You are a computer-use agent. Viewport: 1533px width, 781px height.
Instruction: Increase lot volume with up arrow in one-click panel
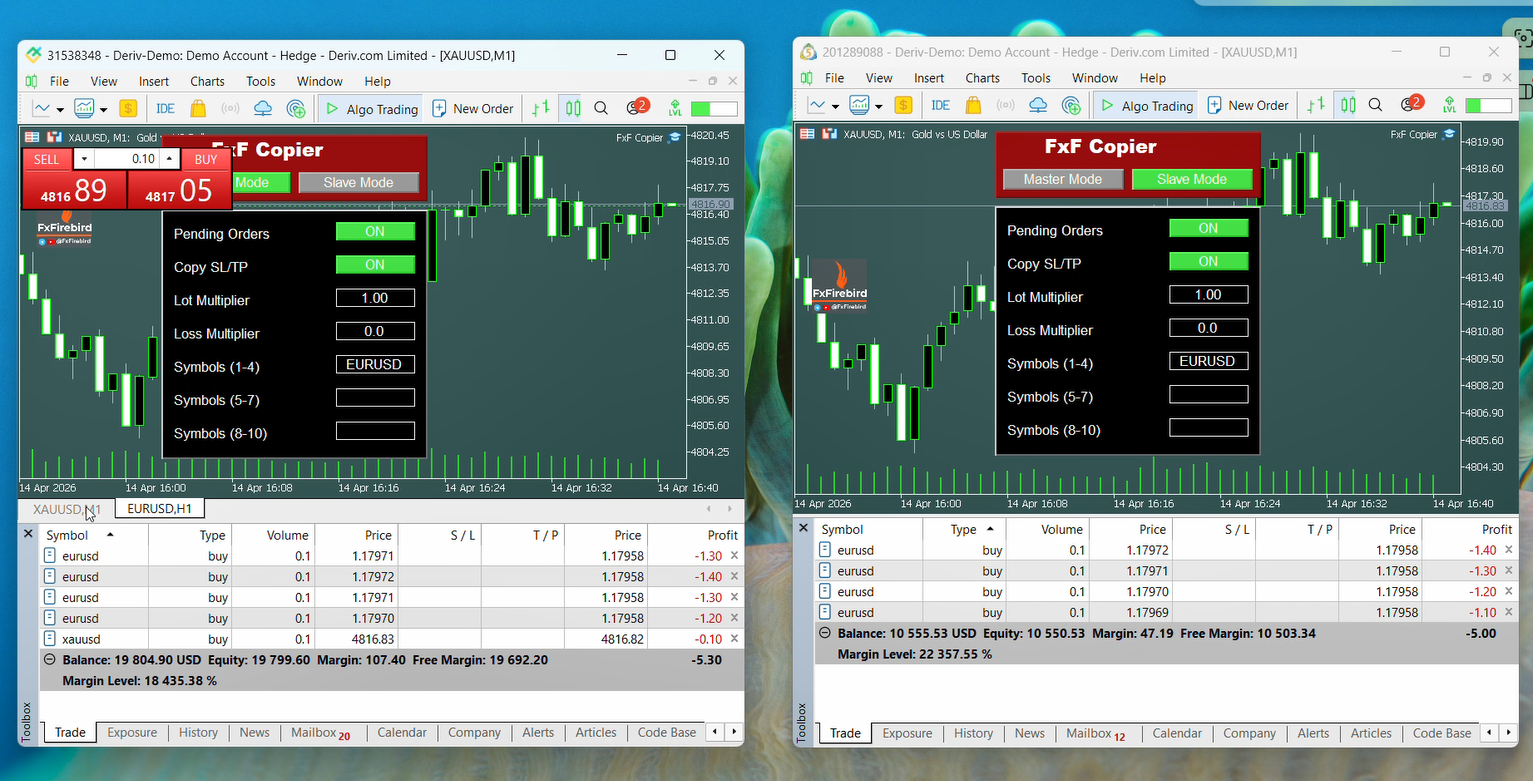coord(170,159)
